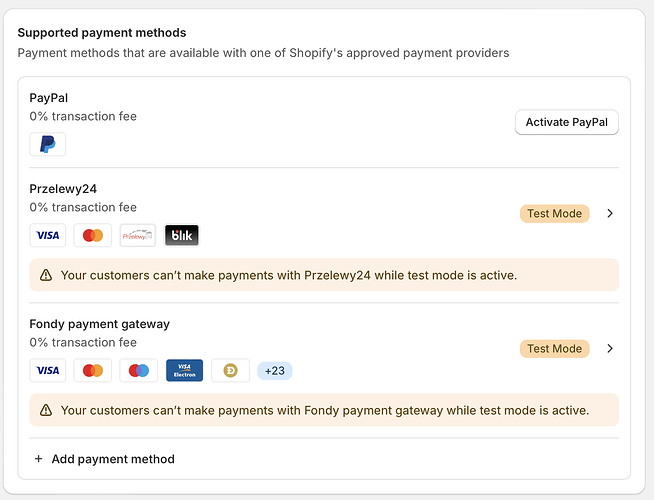Click the Dogecoin payment icon
This screenshot has height=500, width=654.
click(x=230, y=370)
